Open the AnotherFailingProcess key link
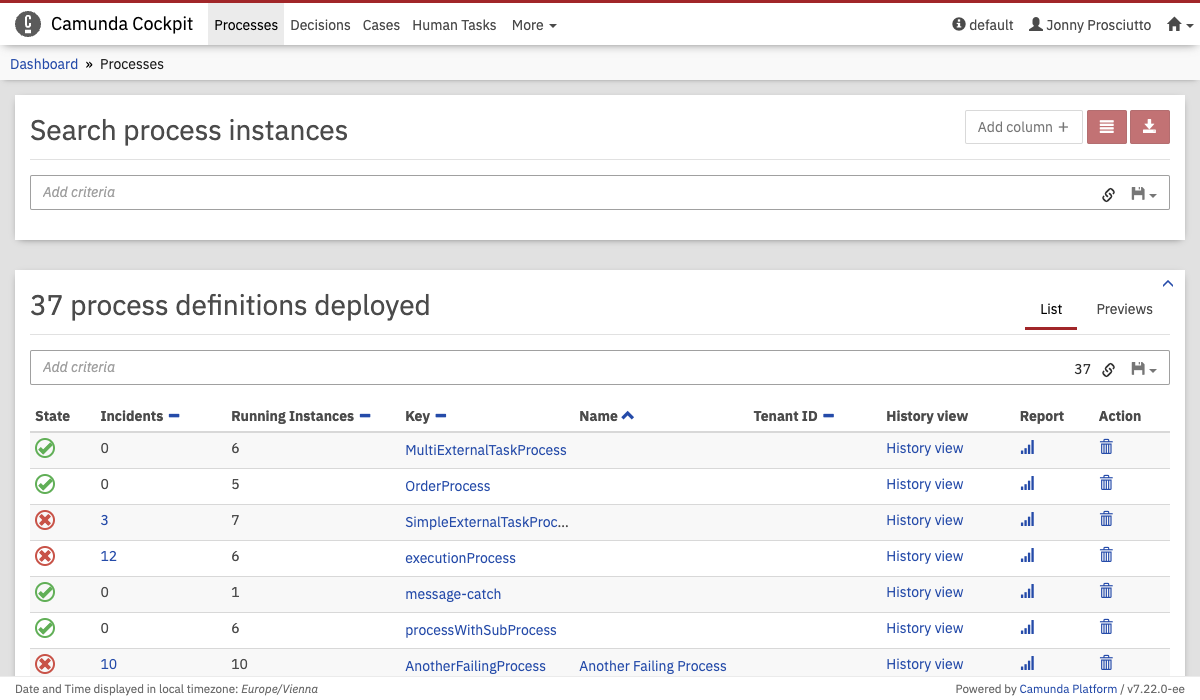Viewport: 1200px width, 700px height. click(x=475, y=666)
